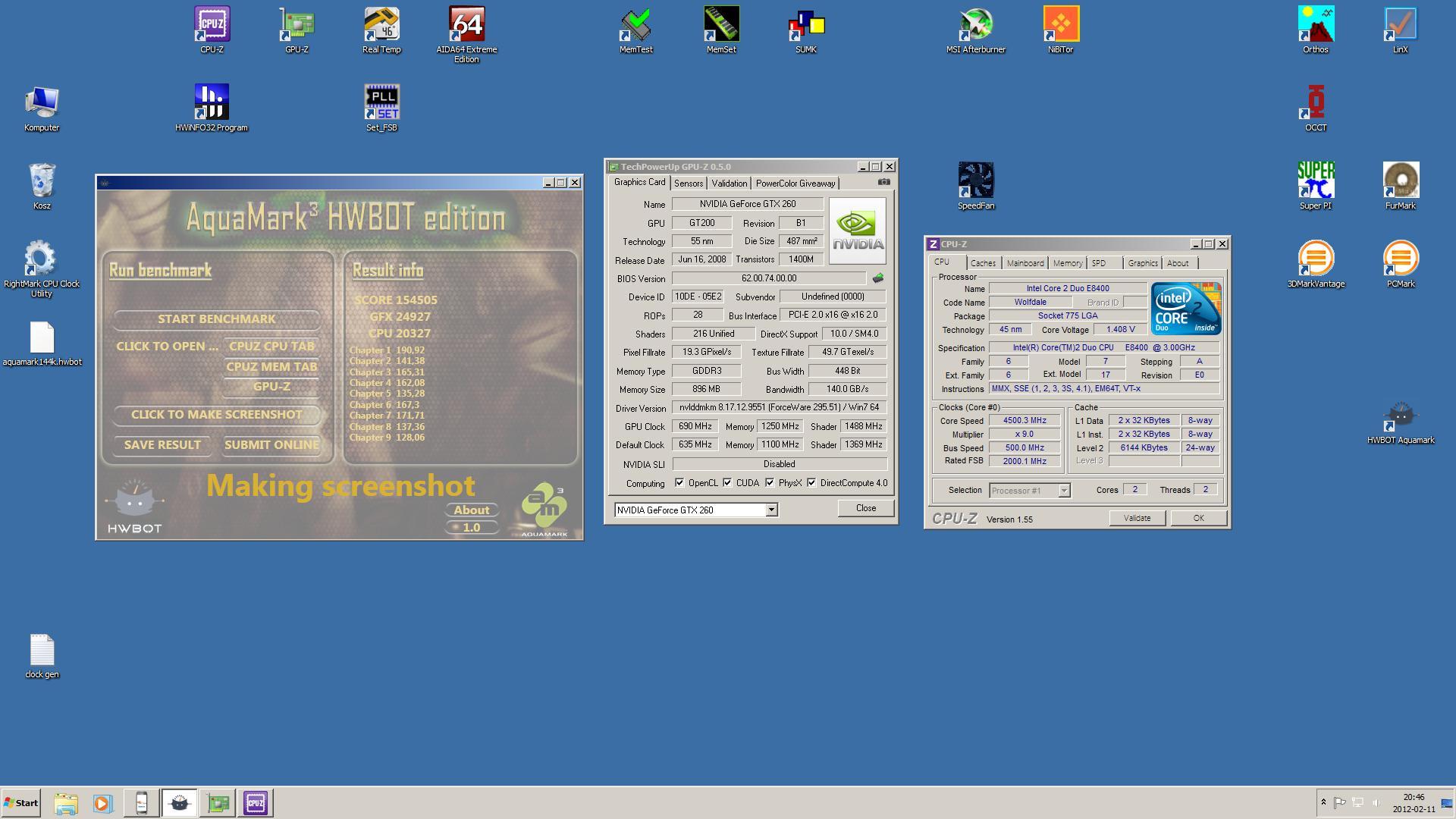Open the GPU-Z desktop shortcut

pos(297,30)
